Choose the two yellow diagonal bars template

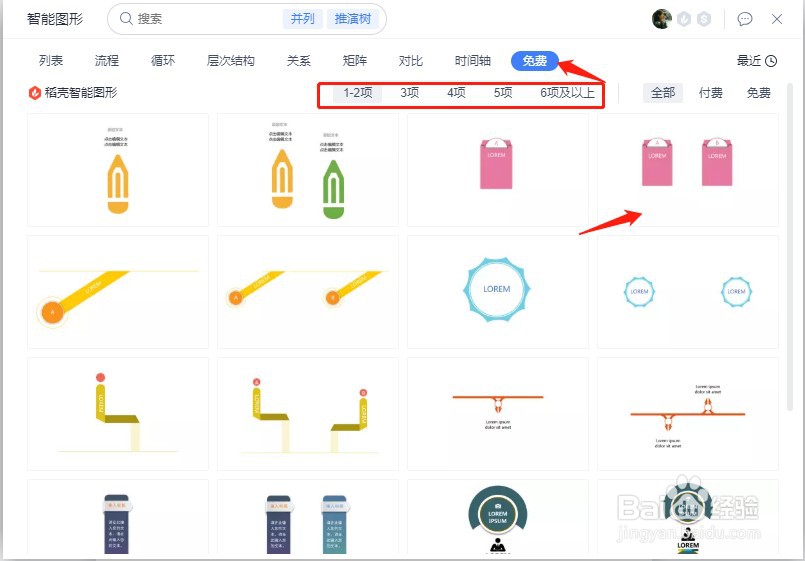(308, 292)
